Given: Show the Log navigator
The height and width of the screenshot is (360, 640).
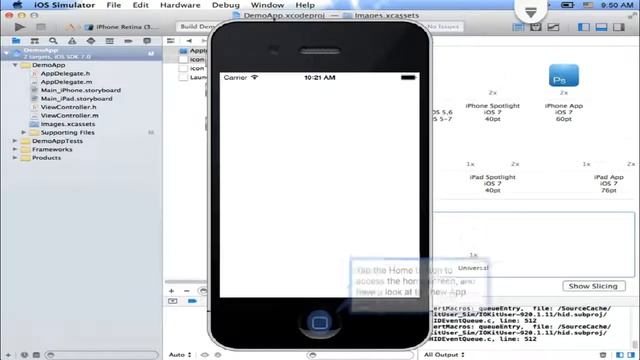Looking at the screenshot, I should coord(147,41).
